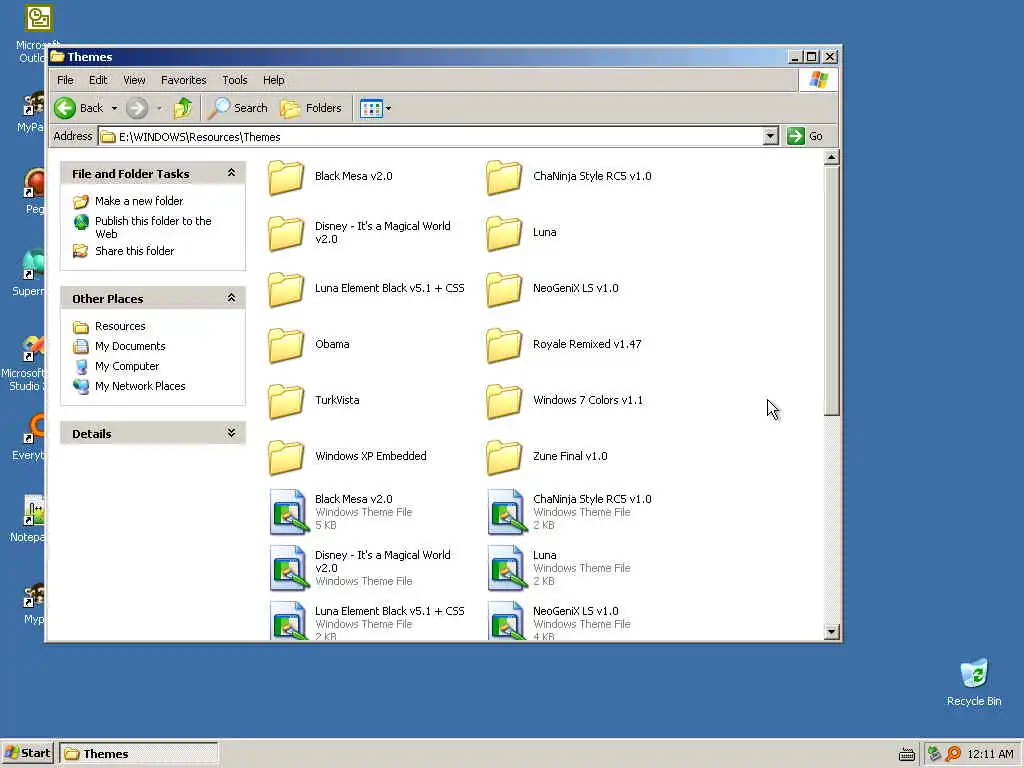Go to My Network Places link
Image resolution: width=1024 pixels, height=768 pixels.
[140, 386]
